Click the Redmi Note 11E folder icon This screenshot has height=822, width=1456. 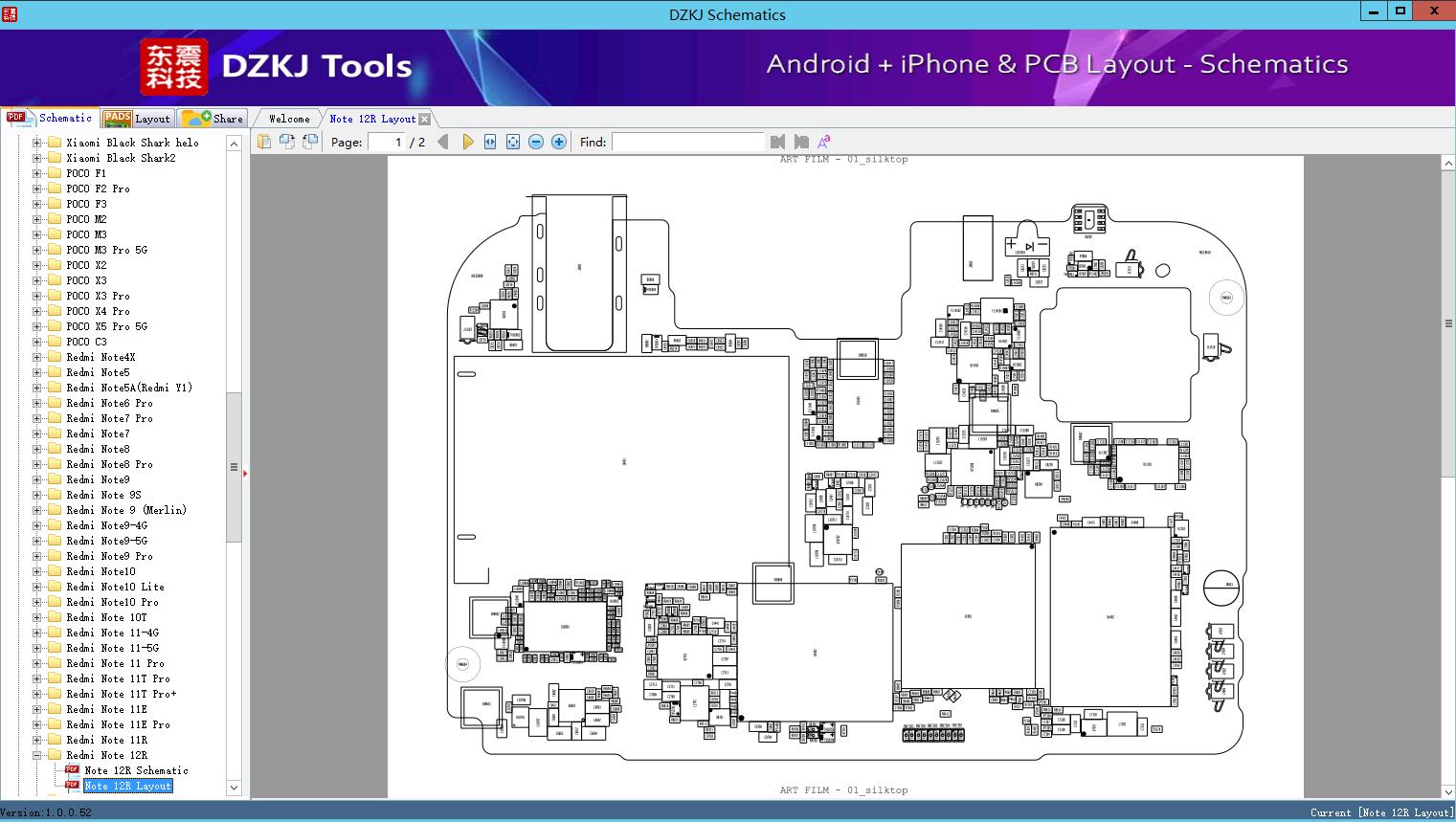[x=55, y=709]
